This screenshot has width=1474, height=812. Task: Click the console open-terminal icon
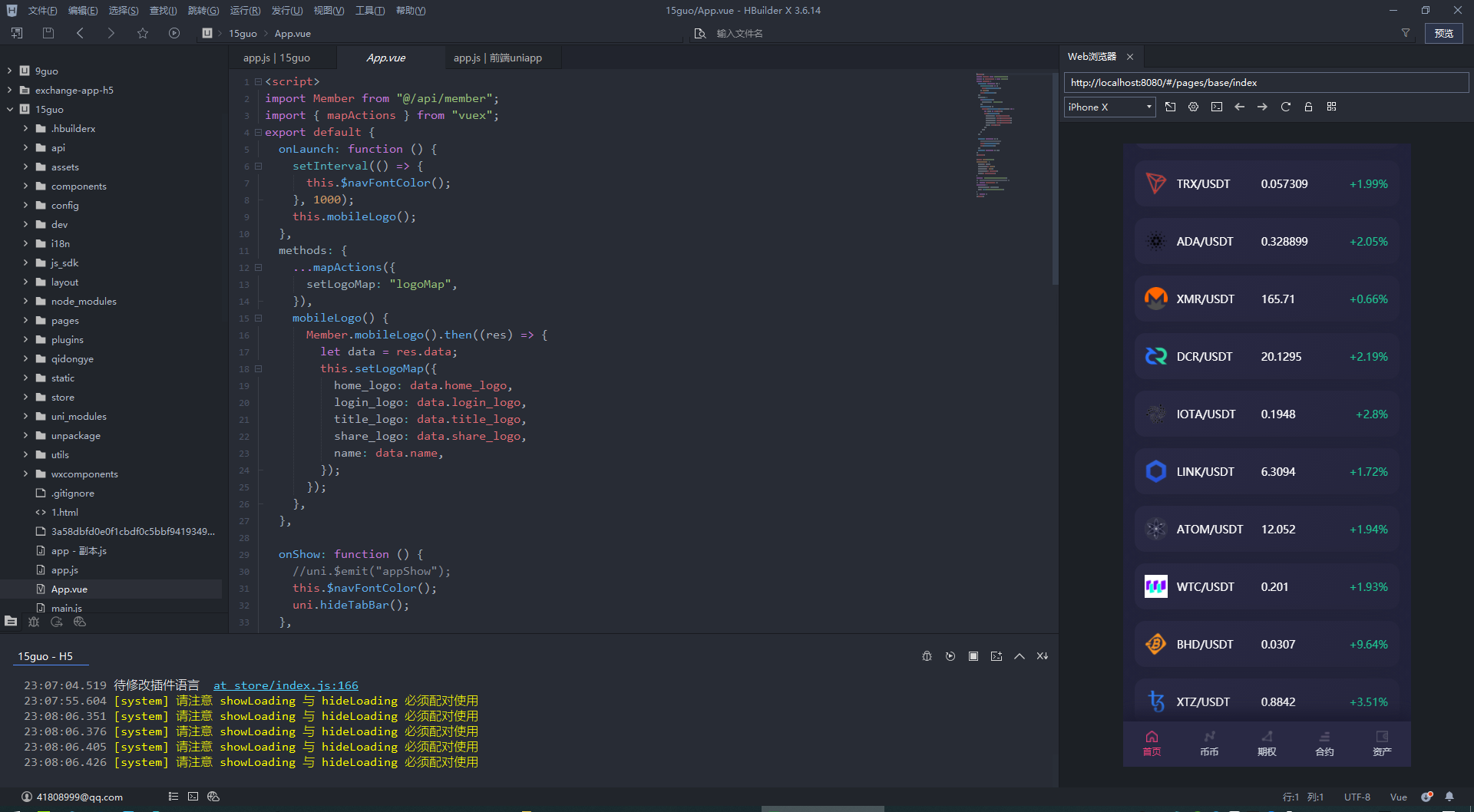[x=996, y=656]
